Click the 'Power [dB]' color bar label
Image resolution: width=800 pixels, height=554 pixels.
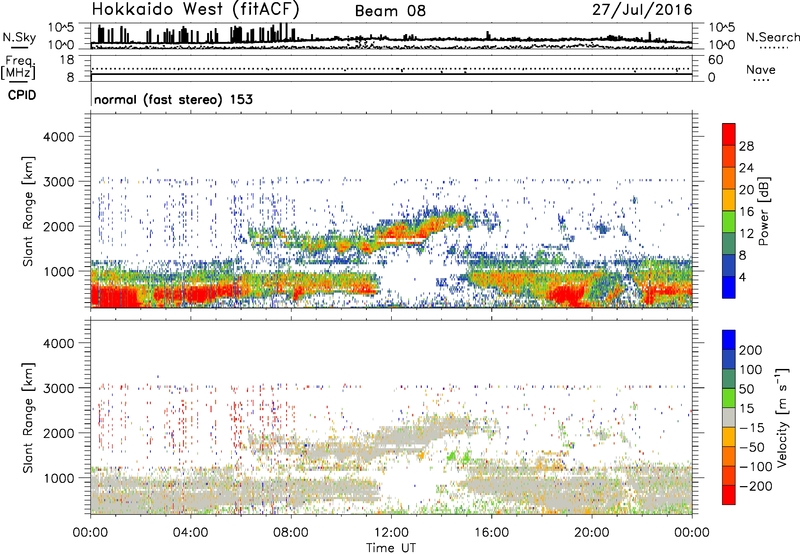763,211
